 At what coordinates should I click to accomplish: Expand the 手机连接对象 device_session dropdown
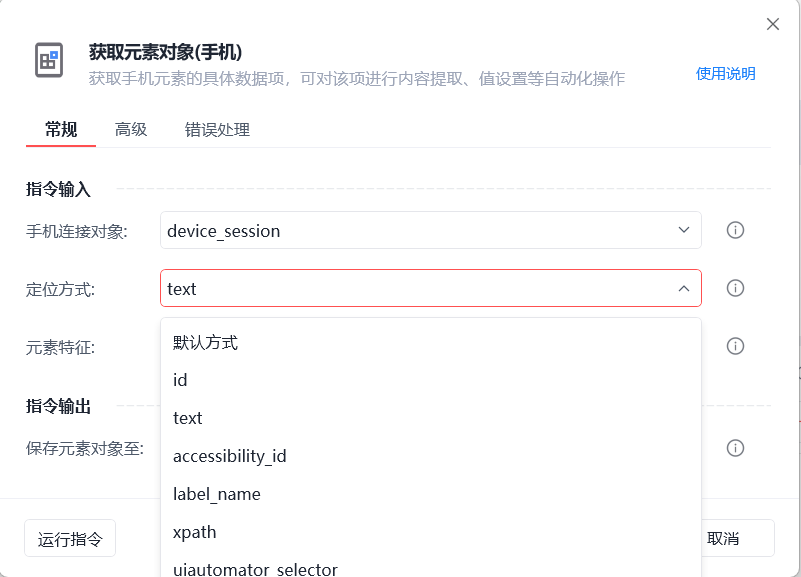click(x=684, y=230)
